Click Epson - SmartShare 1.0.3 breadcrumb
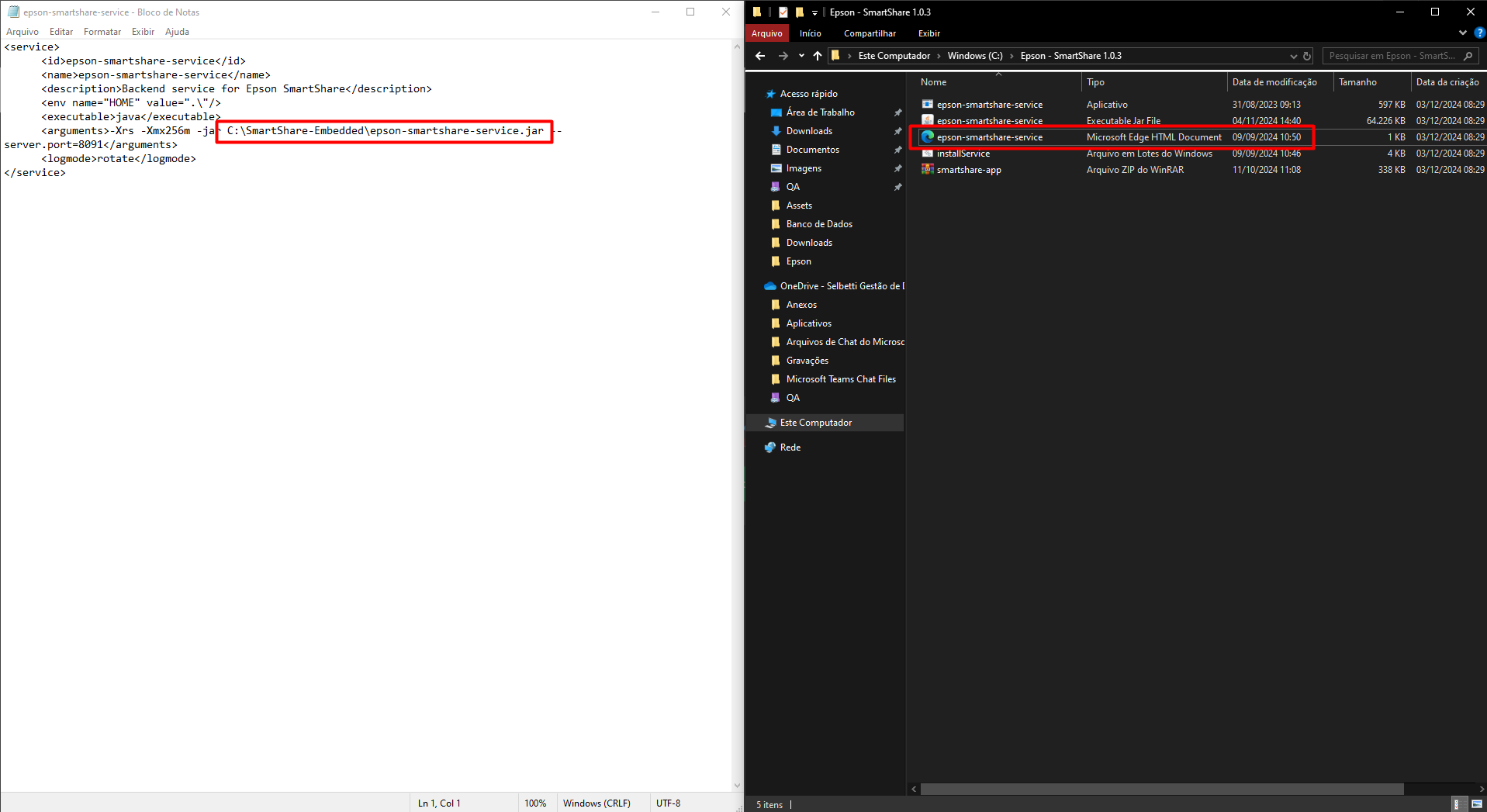Screen dimensions: 1487x812 1070,56
